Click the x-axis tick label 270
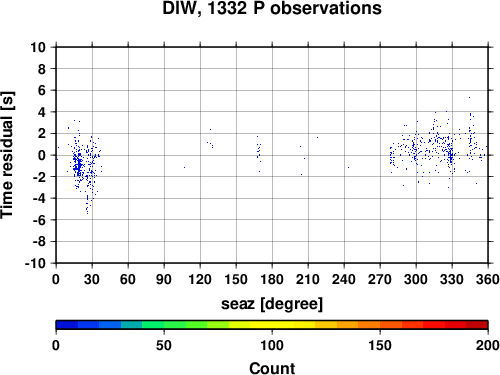This screenshot has width=500, height=375. point(380,279)
